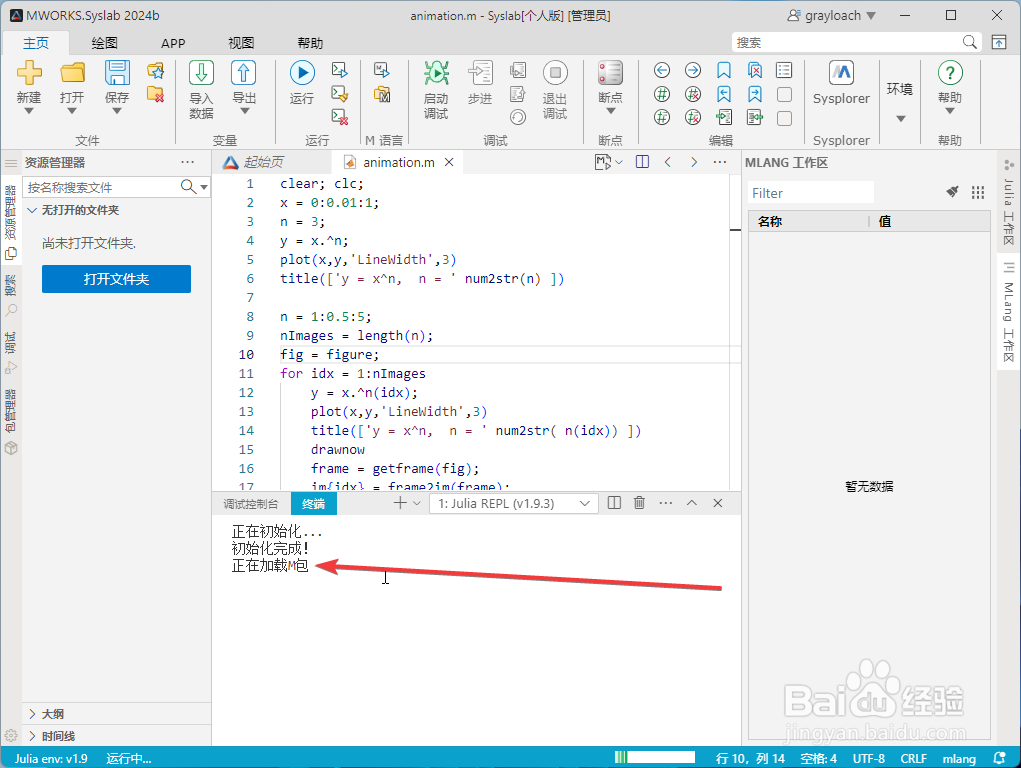The width and height of the screenshot is (1021, 768).
Task: Click the circular restart debug icon
Action: pos(518,117)
